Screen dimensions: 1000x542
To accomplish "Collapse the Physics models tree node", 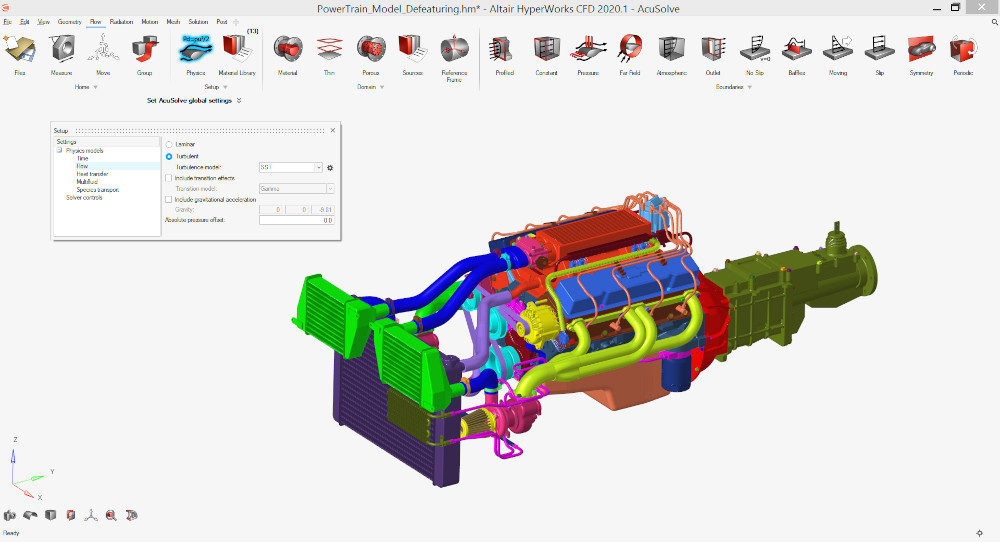I will pyautogui.click(x=59, y=150).
